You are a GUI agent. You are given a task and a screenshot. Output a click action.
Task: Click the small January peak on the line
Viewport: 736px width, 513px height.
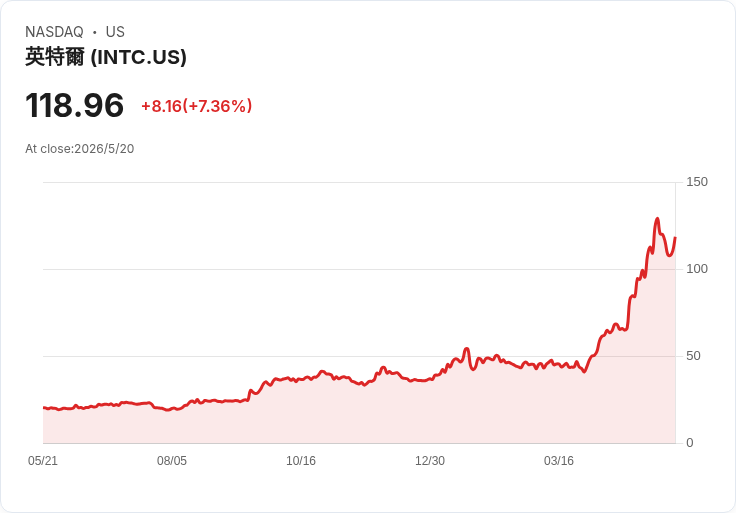[x=466, y=349]
